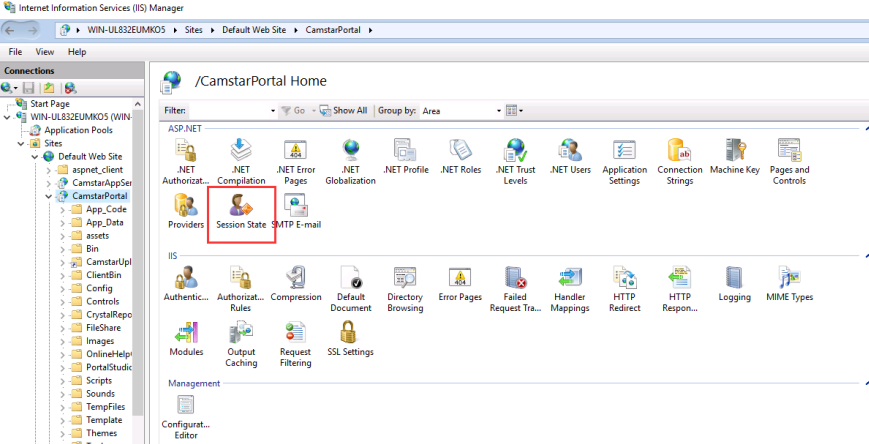Screen dimensions: 869x444
Task: Open Logging feature
Action: click(x=735, y=283)
